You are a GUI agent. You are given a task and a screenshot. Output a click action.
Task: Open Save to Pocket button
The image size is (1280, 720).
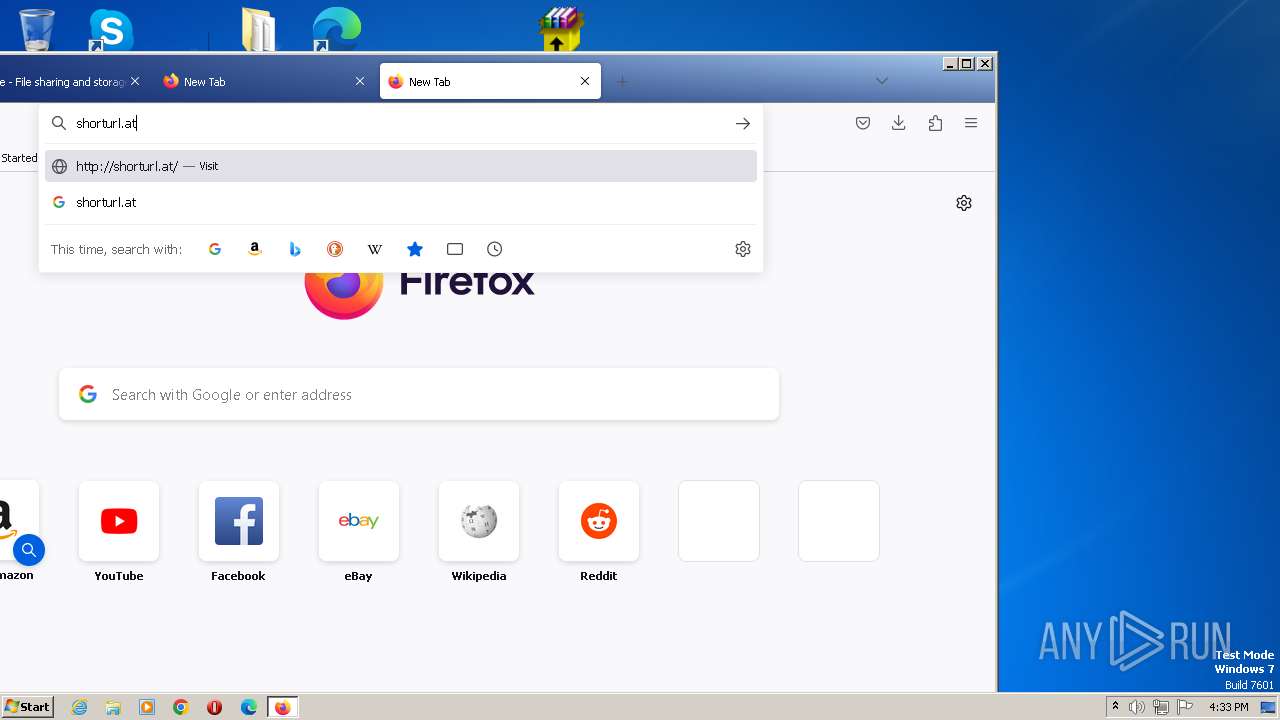pos(863,123)
